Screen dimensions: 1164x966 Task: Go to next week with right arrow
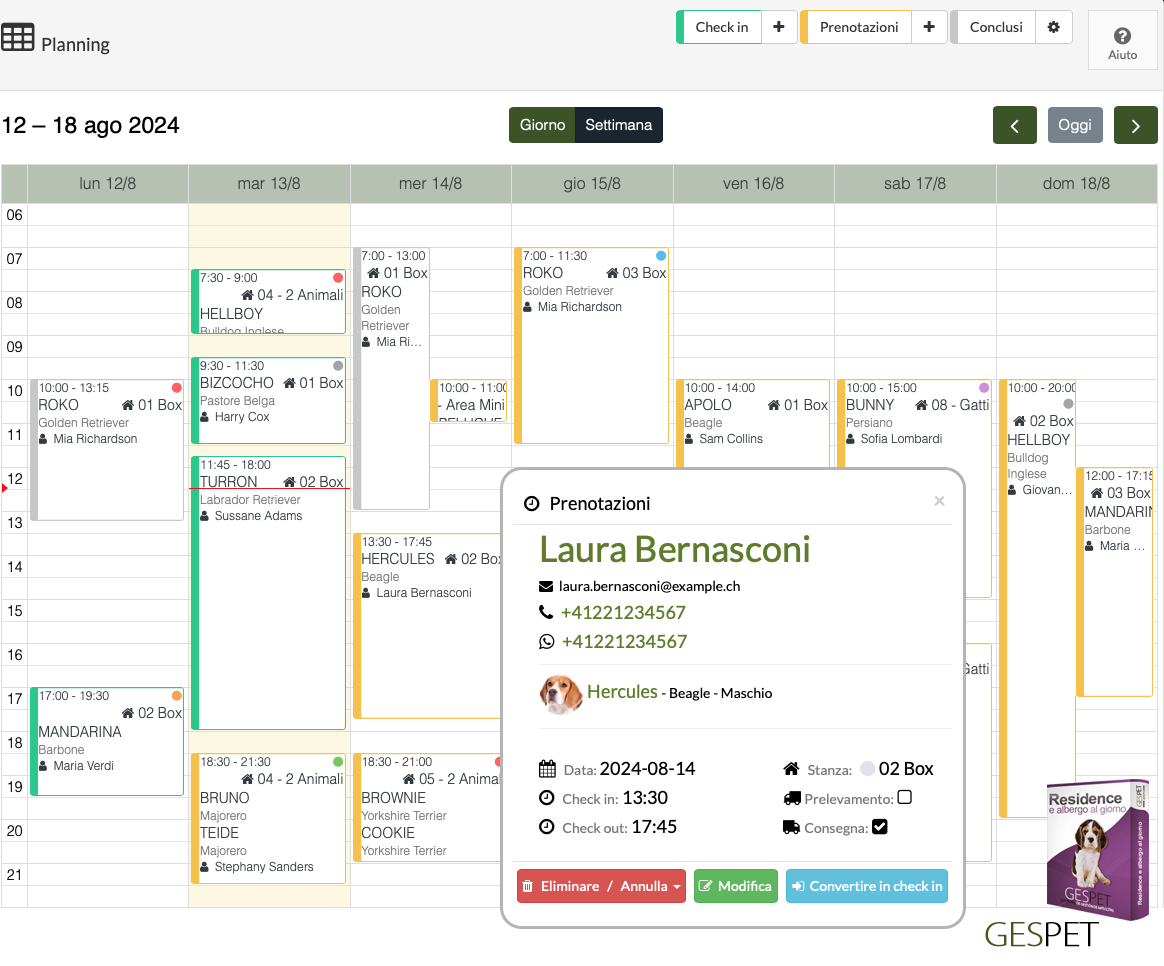coord(1135,125)
